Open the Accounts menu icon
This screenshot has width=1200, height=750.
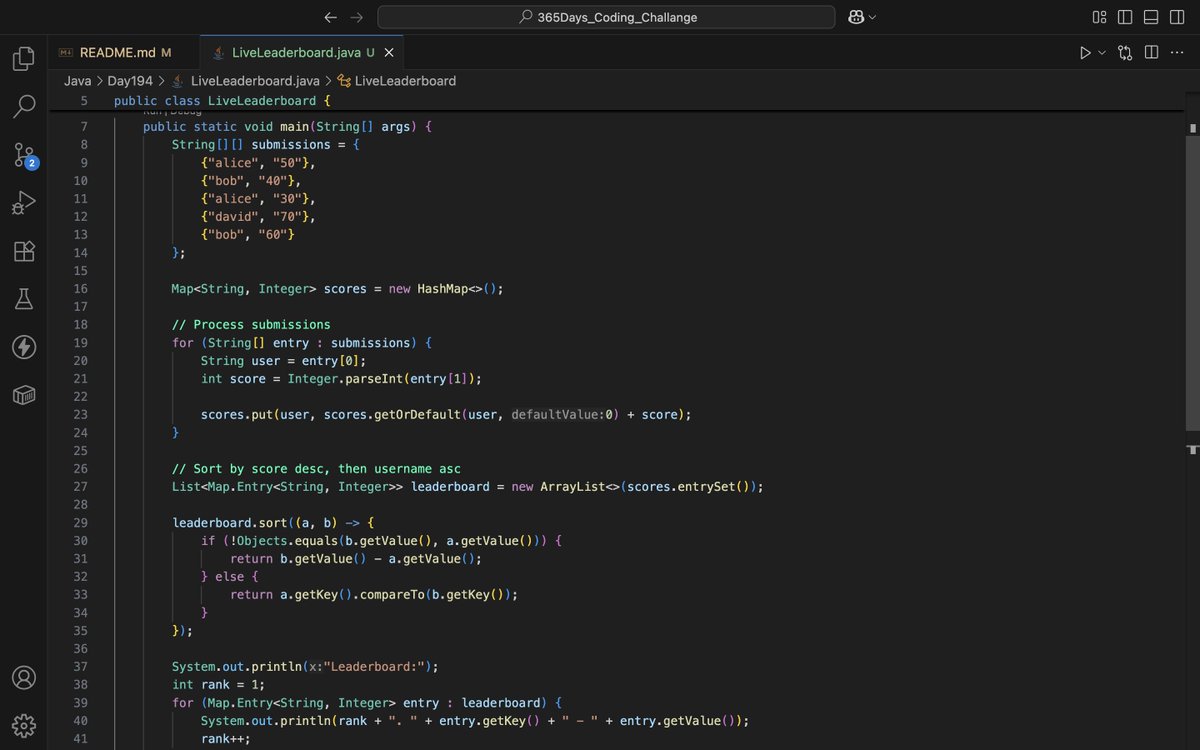pyautogui.click(x=24, y=677)
